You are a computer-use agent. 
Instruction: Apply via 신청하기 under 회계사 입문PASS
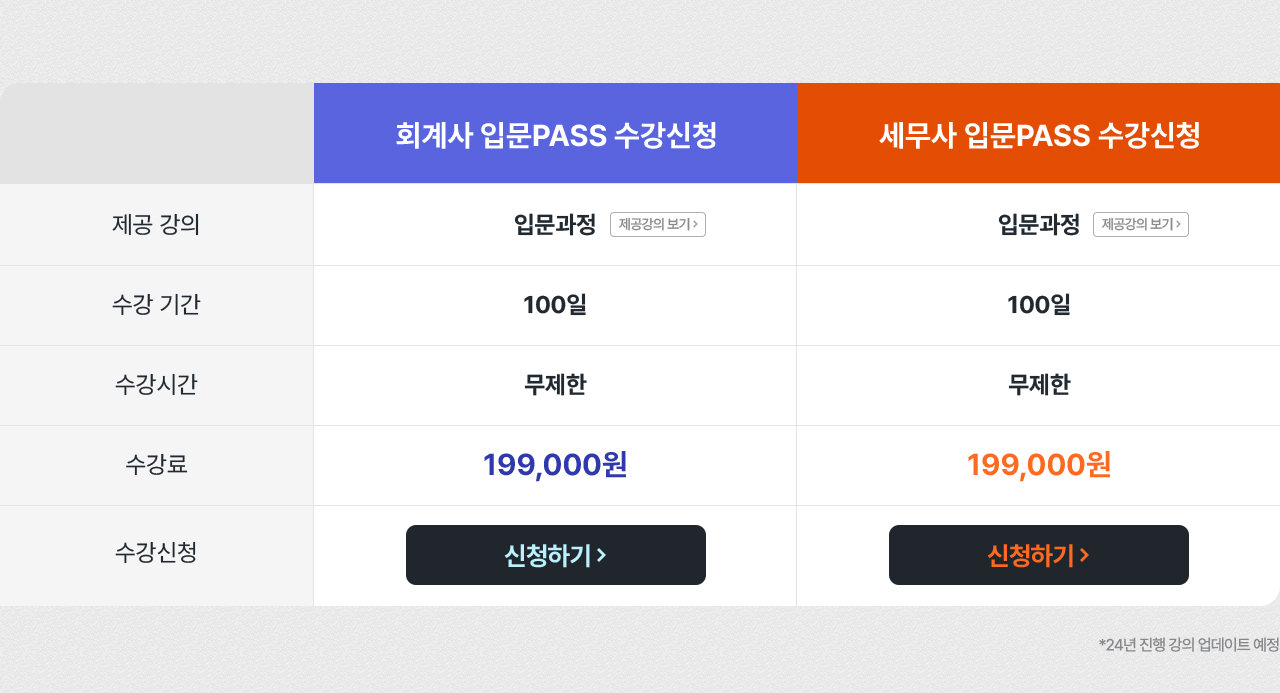tap(556, 555)
